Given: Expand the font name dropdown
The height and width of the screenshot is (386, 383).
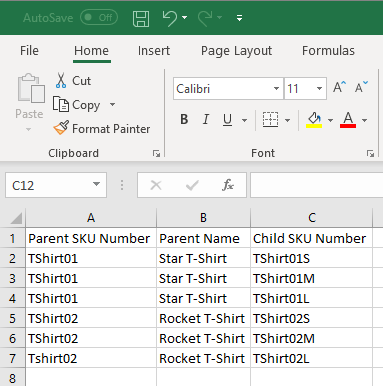Looking at the screenshot, I should (x=276, y=89).
